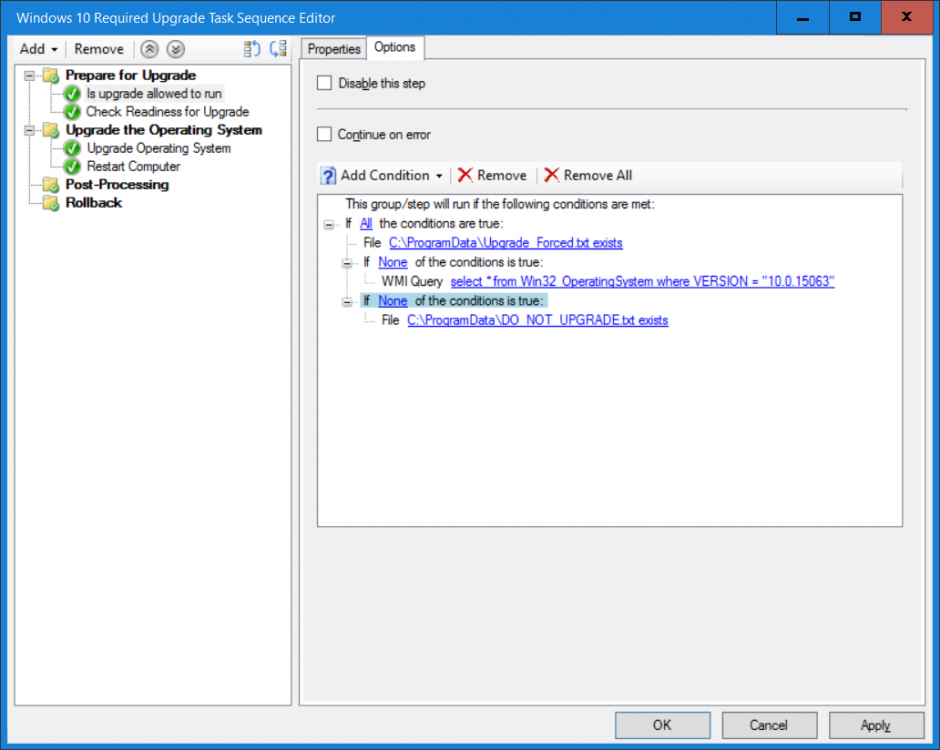Open the WMI Query select statement link
Screen dimensions: 940x750
point(643,281)
